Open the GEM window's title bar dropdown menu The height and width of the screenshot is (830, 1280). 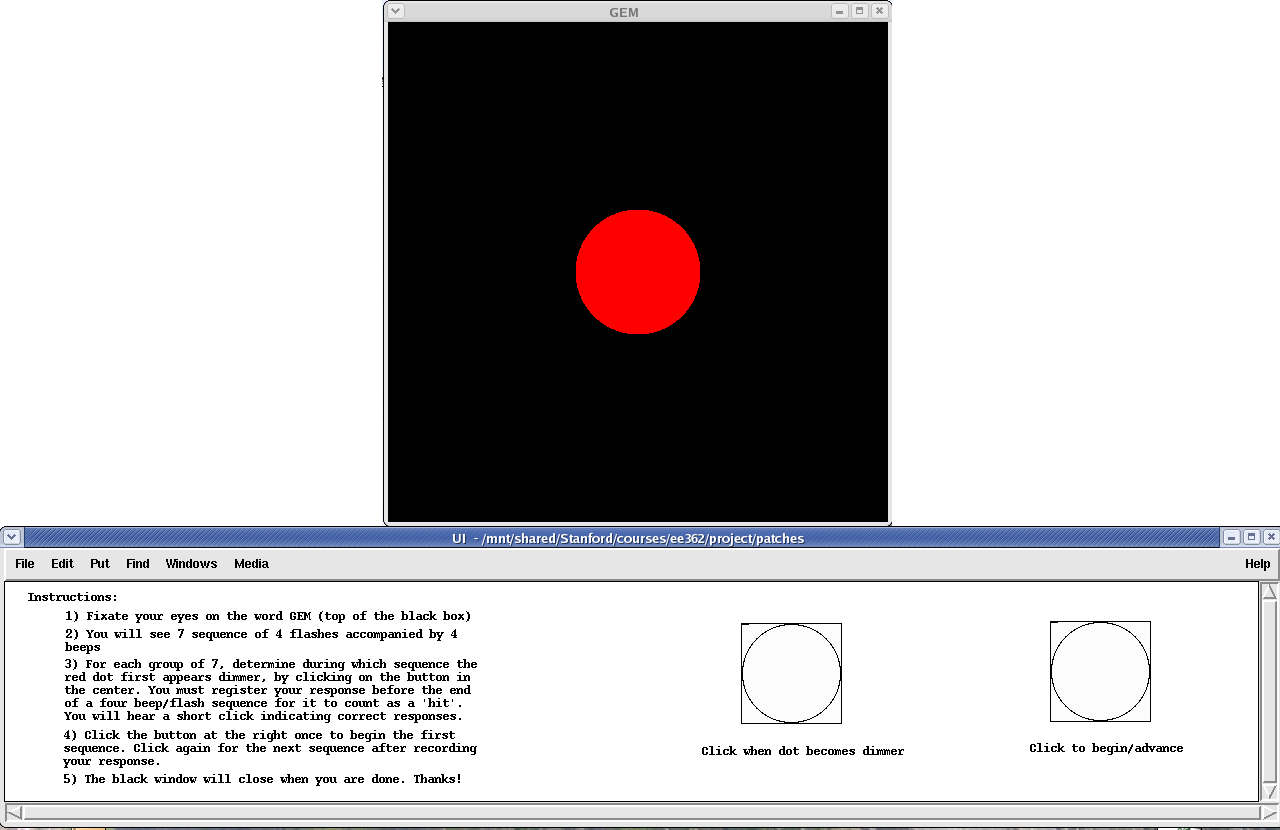[396, 11]
